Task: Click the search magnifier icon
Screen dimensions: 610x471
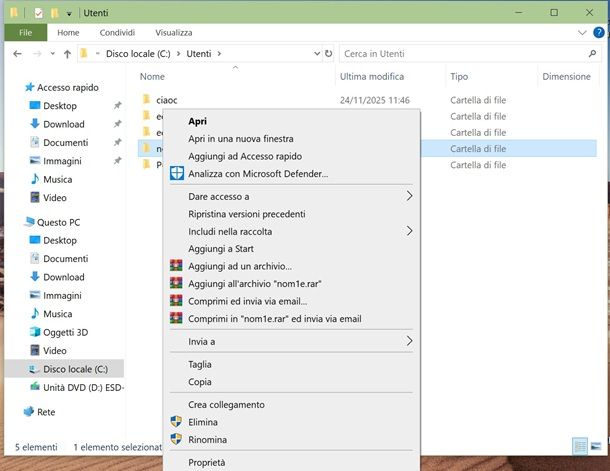Action: coord(592,54)
